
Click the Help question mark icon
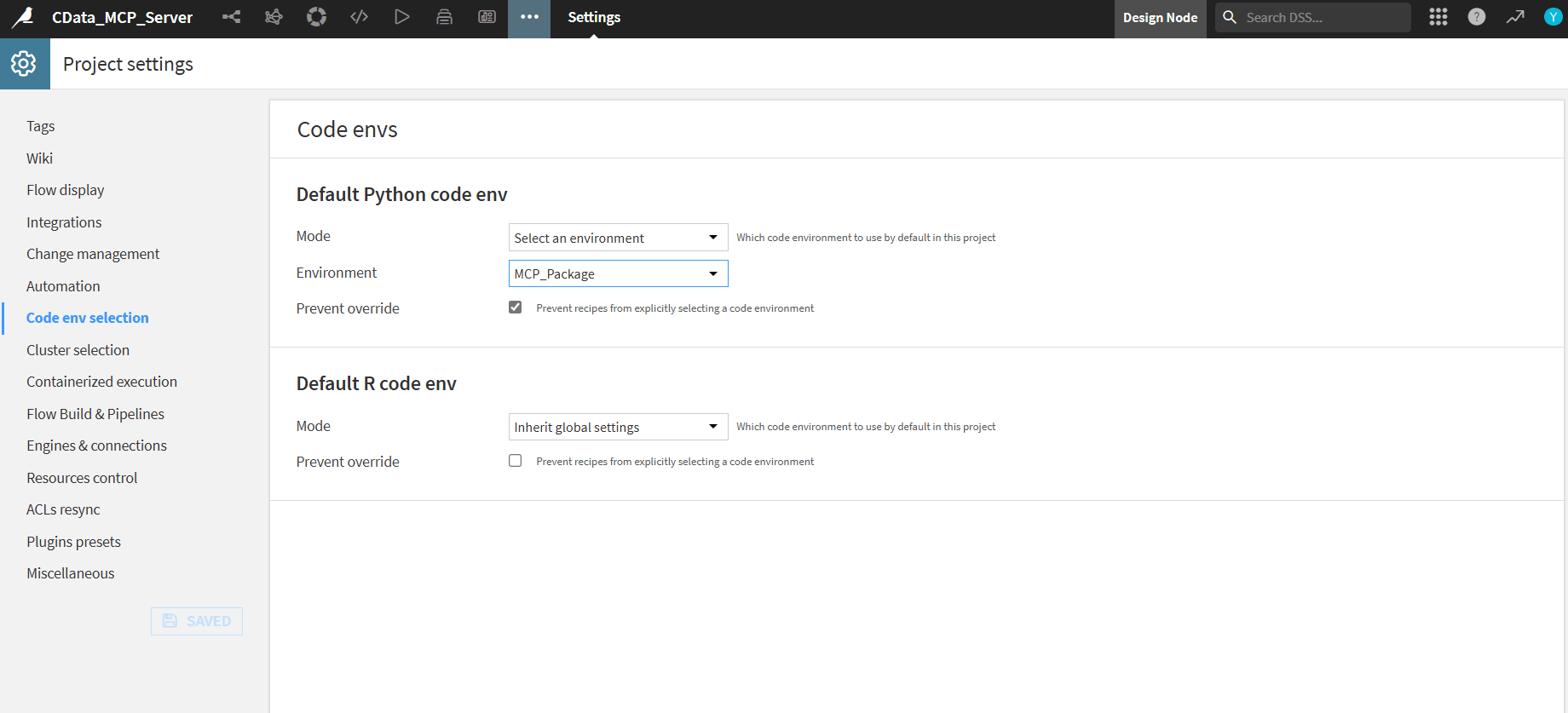point(1477,17)
